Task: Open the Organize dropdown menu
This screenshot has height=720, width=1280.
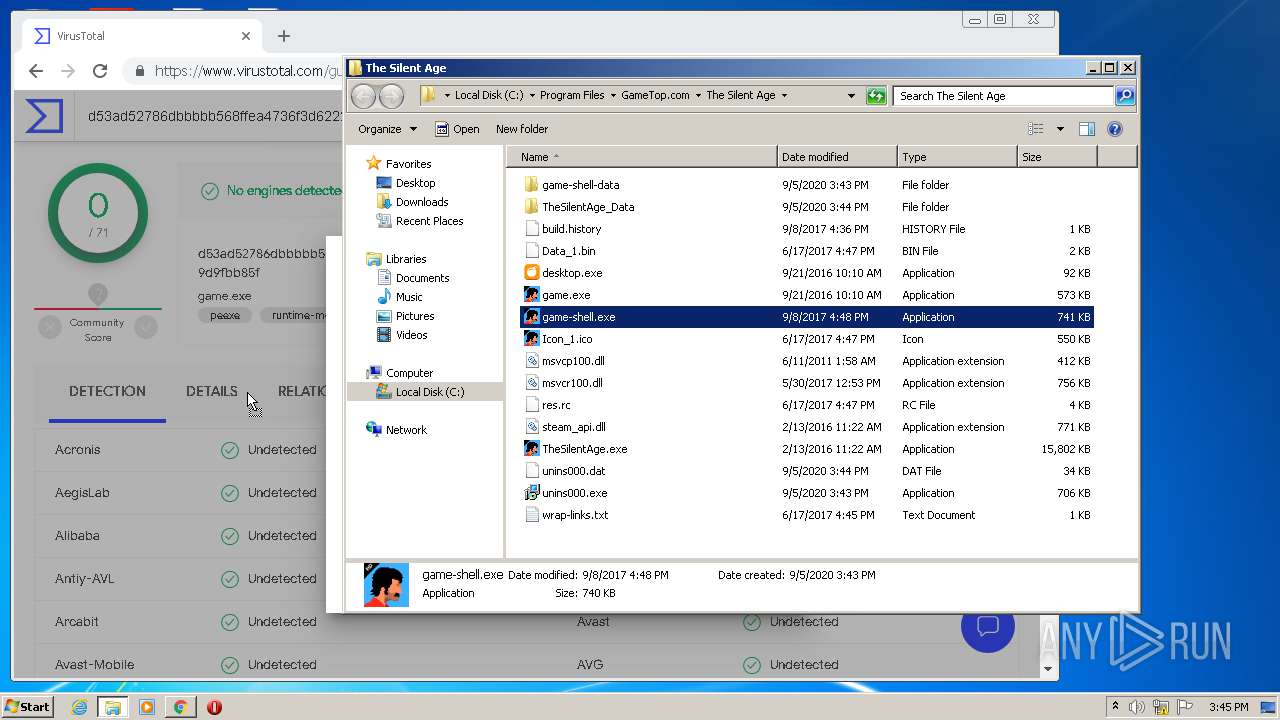Action: [388, 129]
